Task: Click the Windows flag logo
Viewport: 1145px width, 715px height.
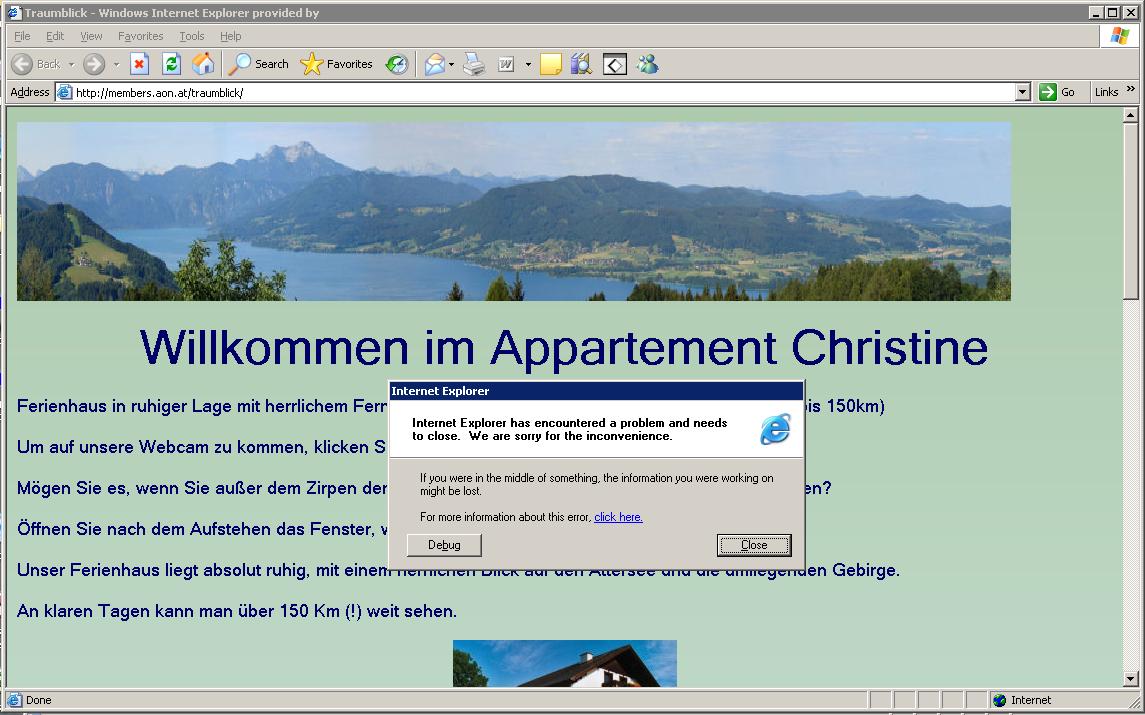Action: click(1119, 36)
